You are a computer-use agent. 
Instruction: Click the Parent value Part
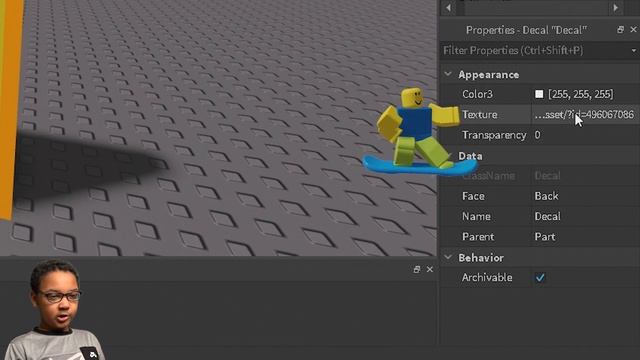coord(544,237)
